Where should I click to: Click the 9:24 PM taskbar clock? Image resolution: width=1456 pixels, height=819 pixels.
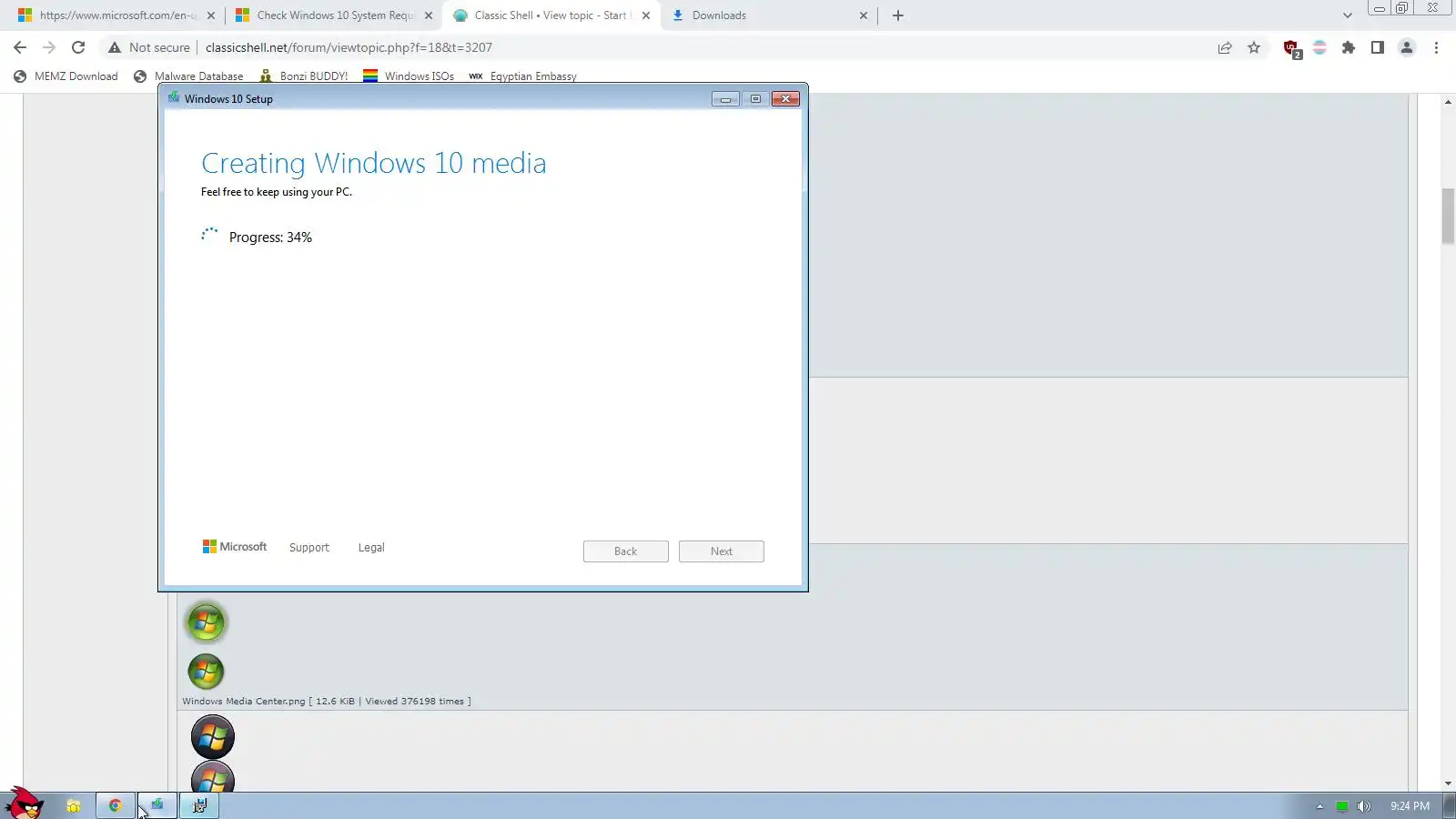point(1410,806)
